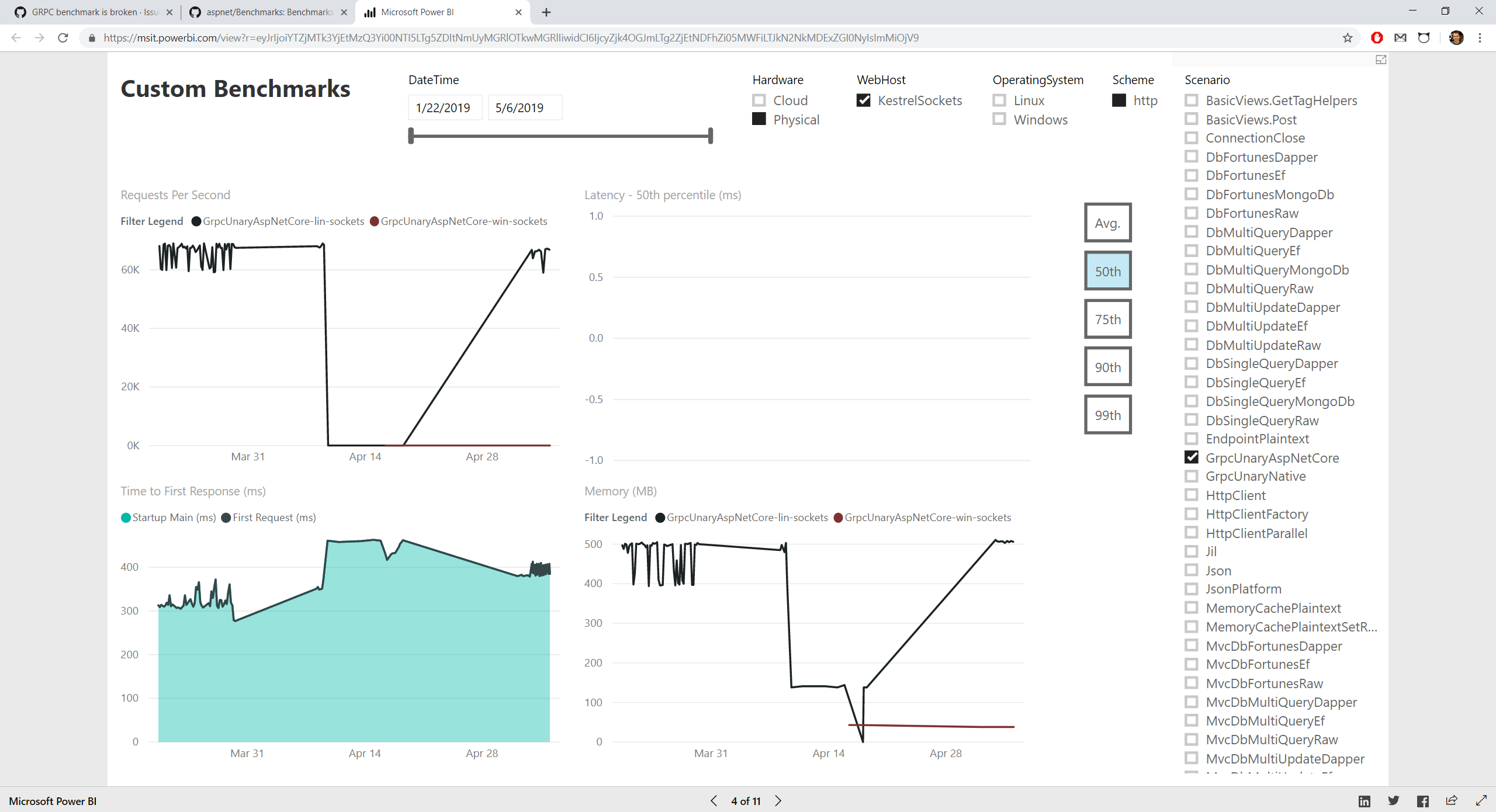The image size is (1496, 812).
Task: Click the 1/22/2019 start date field
Action: pyautogui.click(x=444, y=107)
